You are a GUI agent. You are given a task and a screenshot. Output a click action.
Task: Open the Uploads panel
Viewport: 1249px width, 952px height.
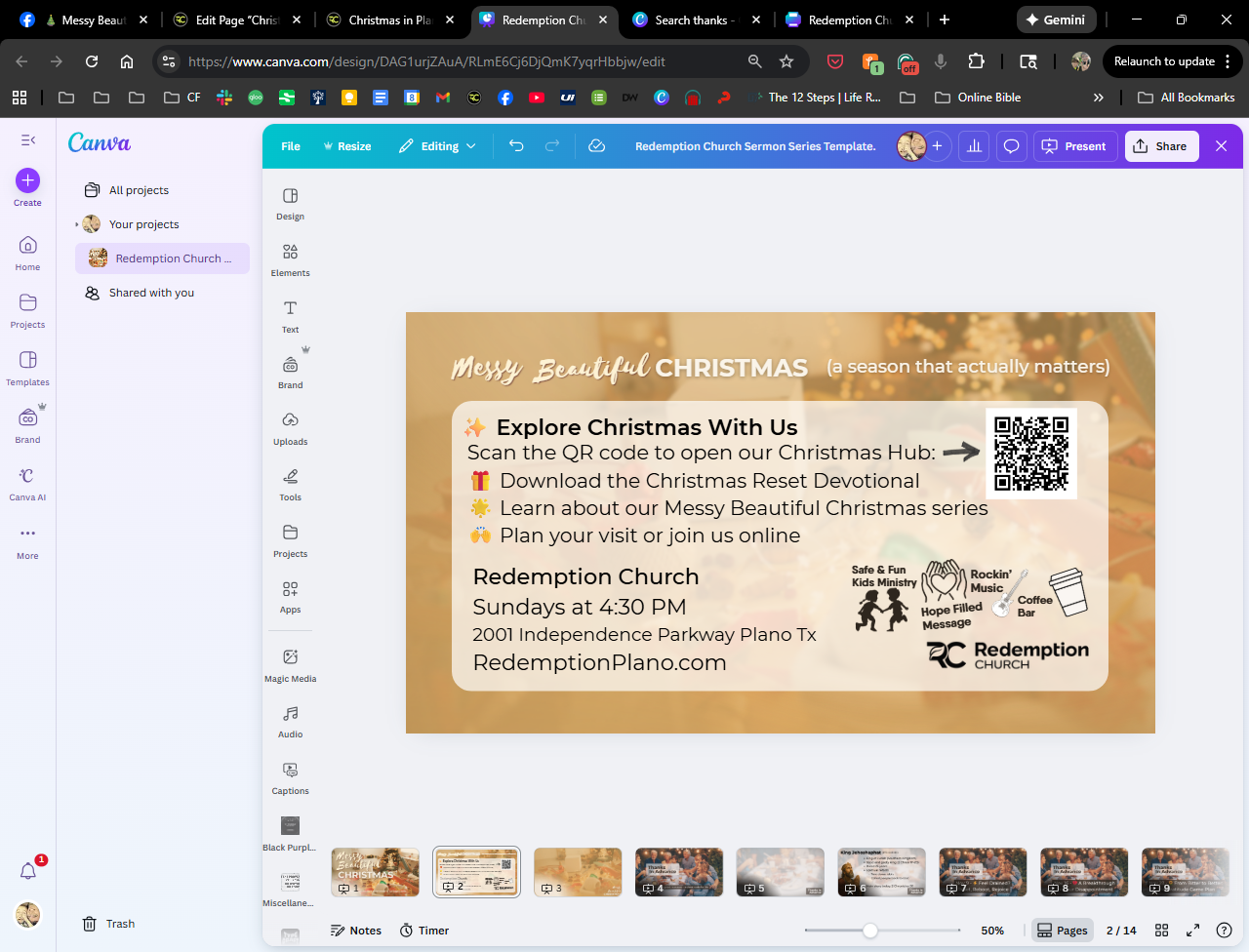tap(290, 427)
